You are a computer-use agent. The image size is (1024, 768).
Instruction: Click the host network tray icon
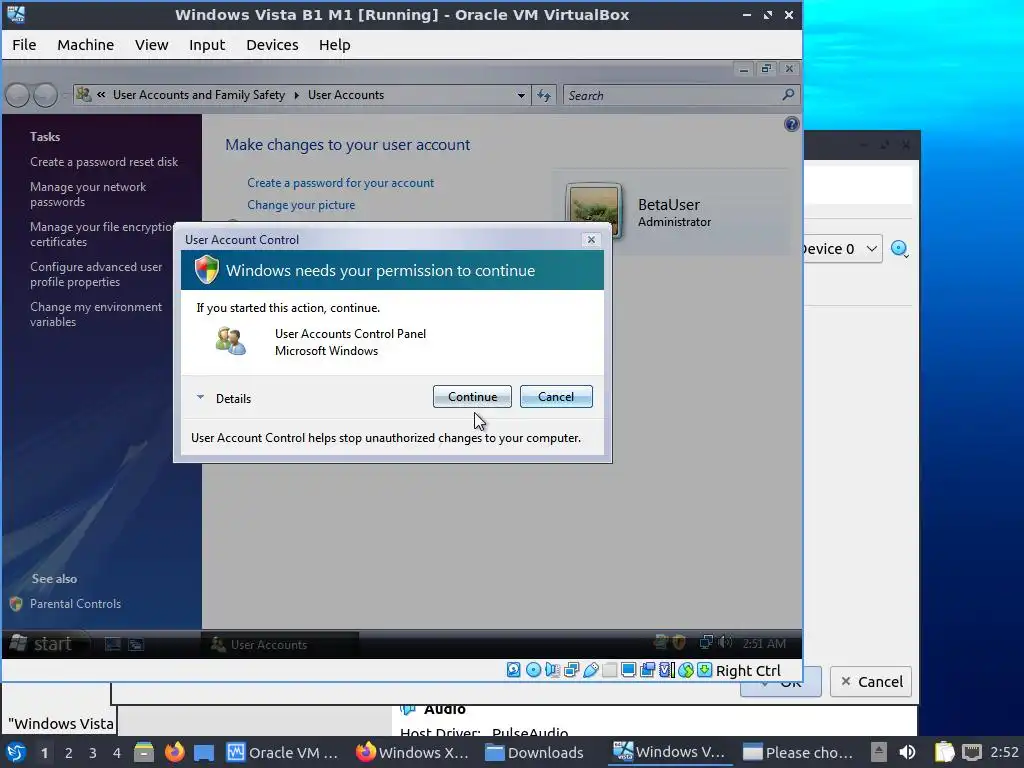tap(972, 752)
